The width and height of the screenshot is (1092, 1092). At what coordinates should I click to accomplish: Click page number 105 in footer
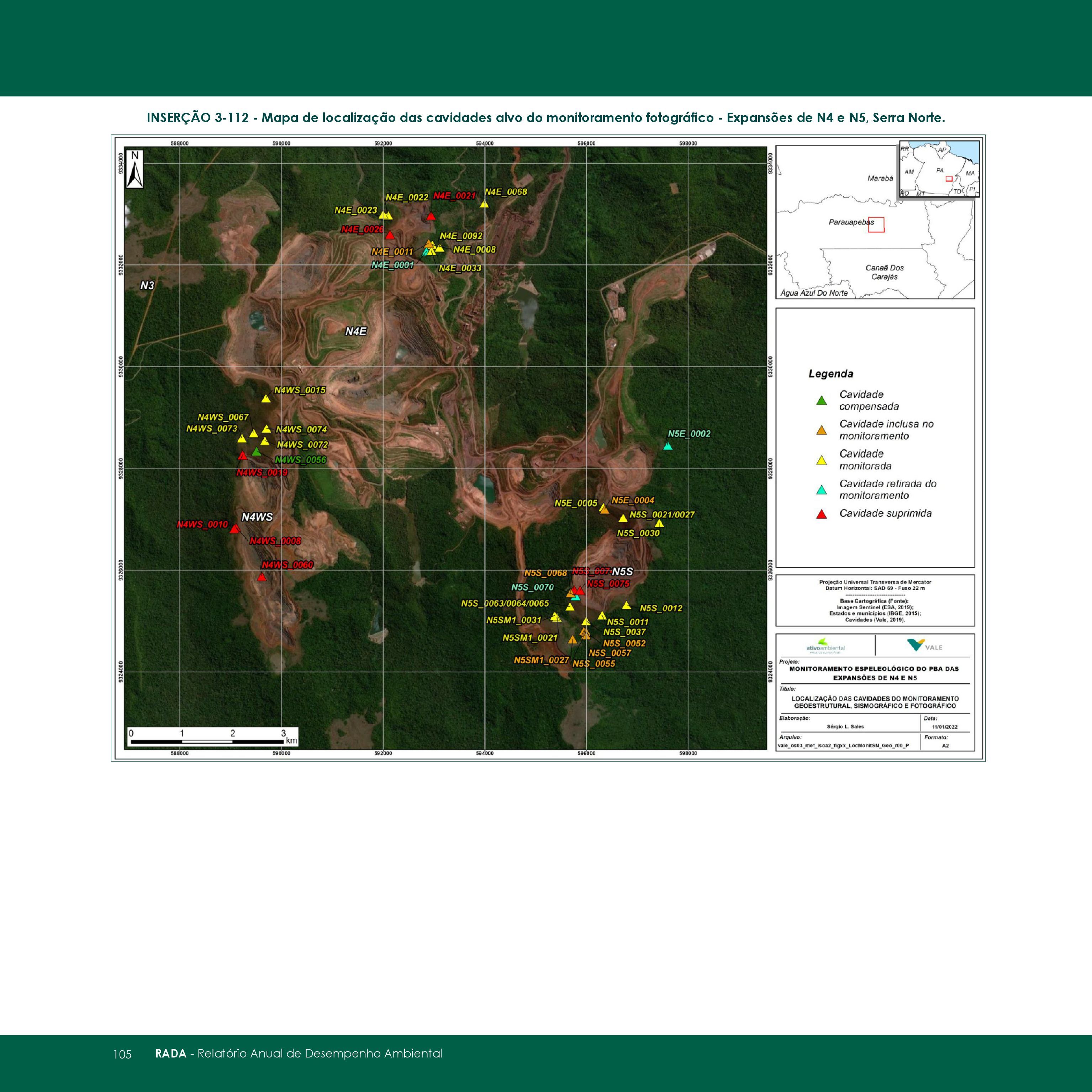tap(122, 1054)
